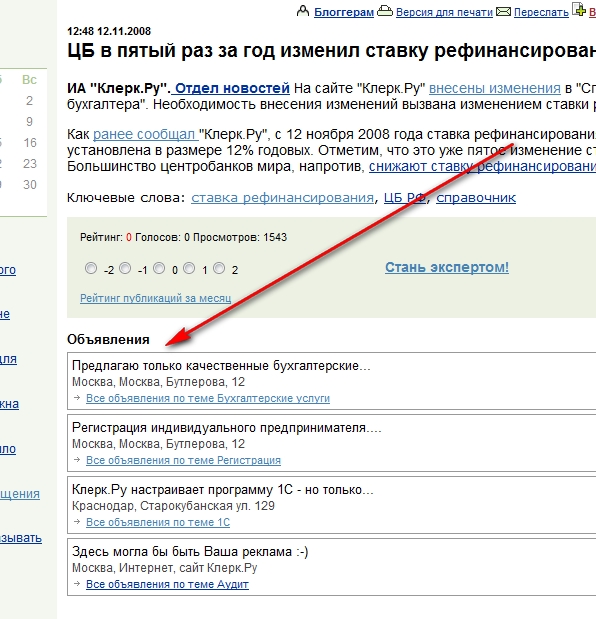Select the 2 rating radio button
The height and width of the screenshot is (619, 596).
(219, 268)
